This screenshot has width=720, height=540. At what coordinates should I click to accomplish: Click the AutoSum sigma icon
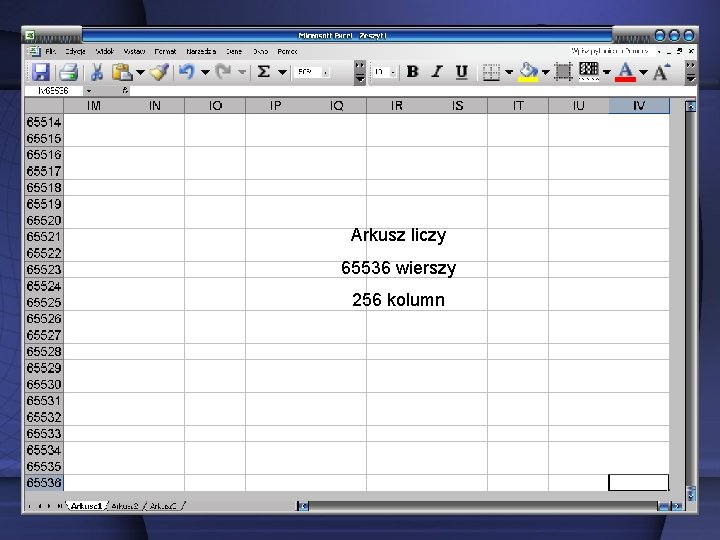pyautogui.click(x=264, y=72)
